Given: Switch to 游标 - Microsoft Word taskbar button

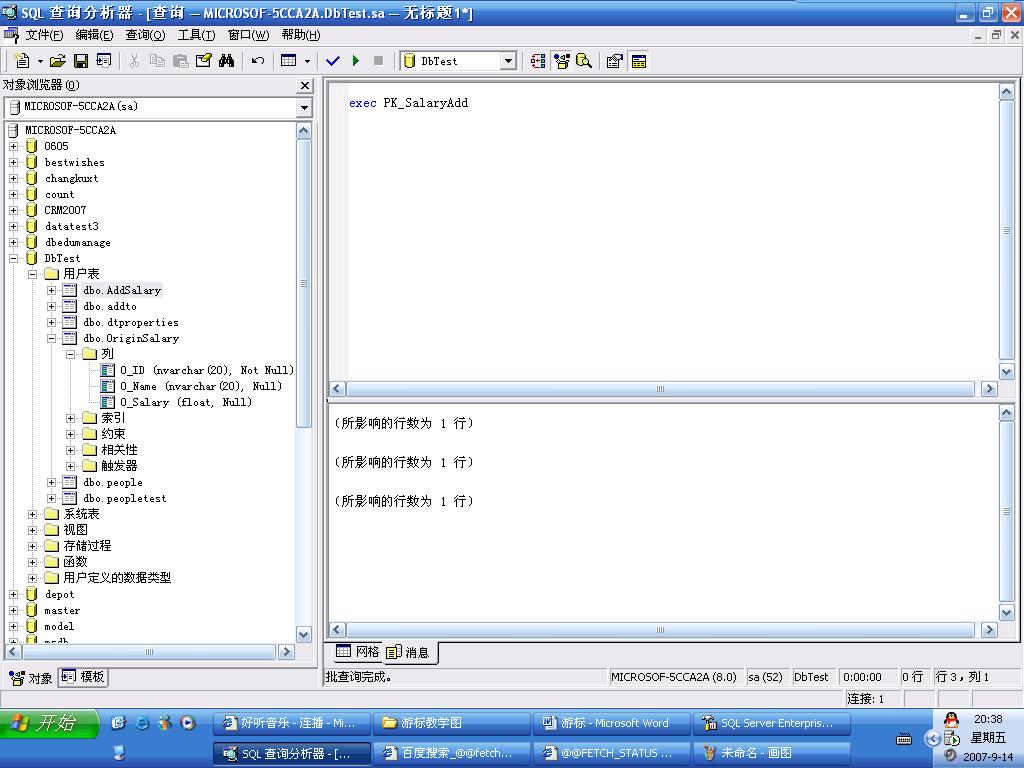Looking at the screenshot, I should pyautogui.click(x=611, y=724).
